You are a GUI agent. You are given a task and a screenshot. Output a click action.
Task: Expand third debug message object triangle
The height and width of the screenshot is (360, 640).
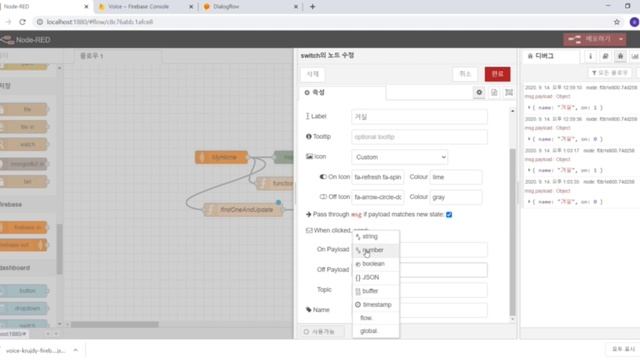coord(529,170)
